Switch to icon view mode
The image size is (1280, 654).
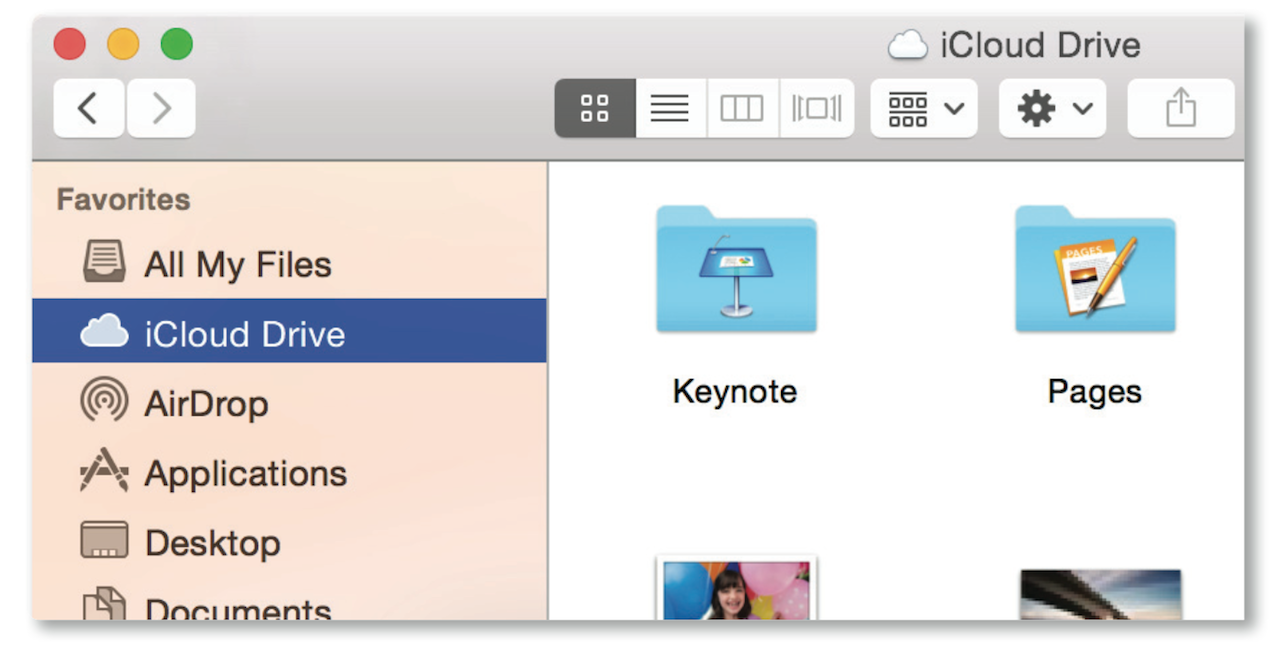(x=595, y=108)
